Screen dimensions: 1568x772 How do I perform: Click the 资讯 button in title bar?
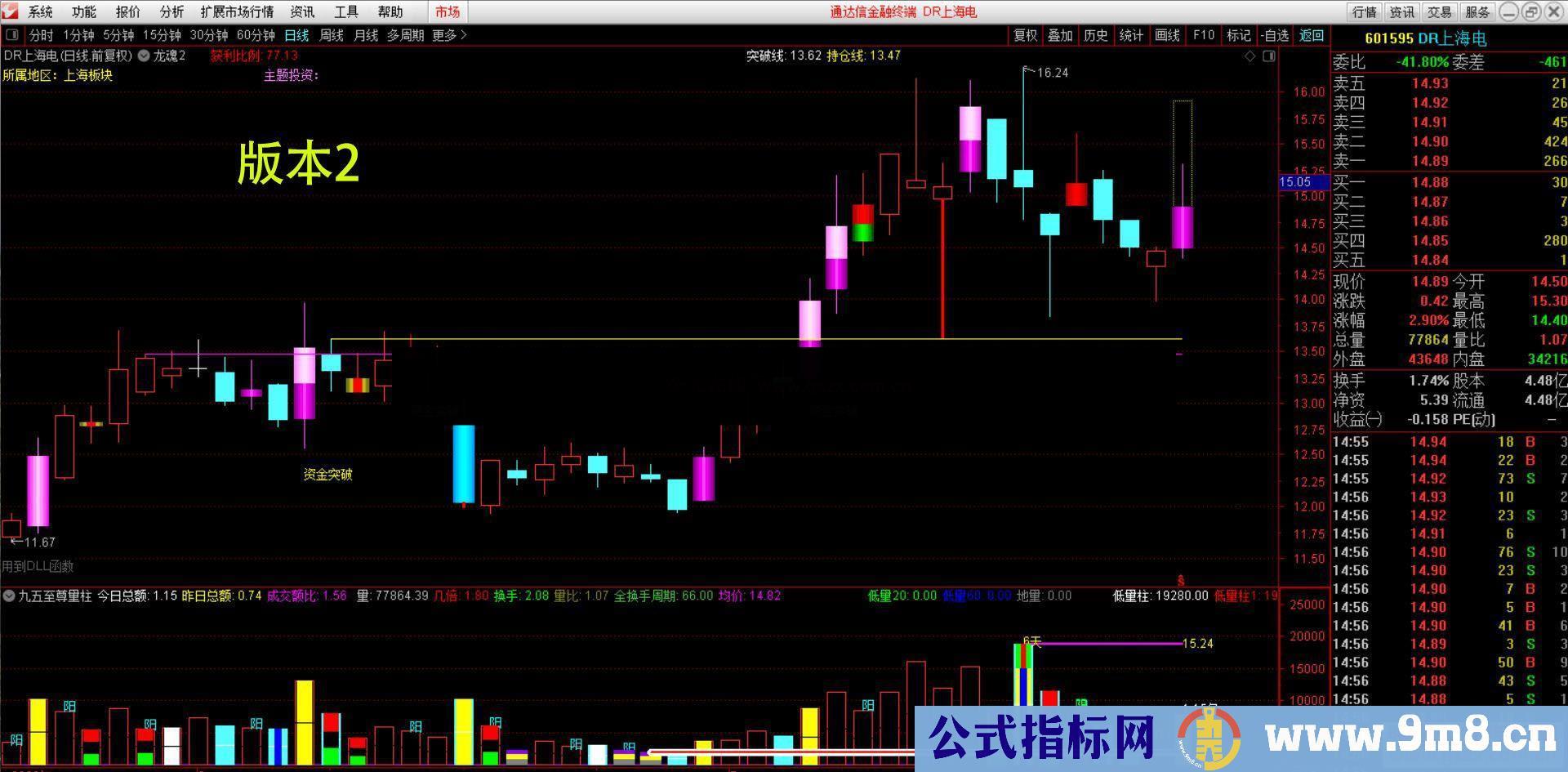[x=1402, y=11]
